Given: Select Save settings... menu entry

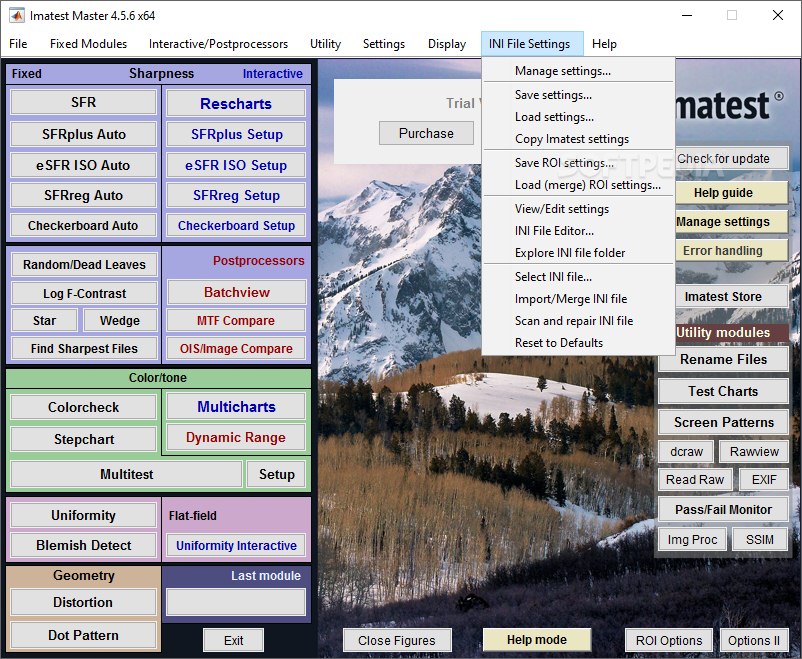Looking at the screenshot, I should point(578,95).
